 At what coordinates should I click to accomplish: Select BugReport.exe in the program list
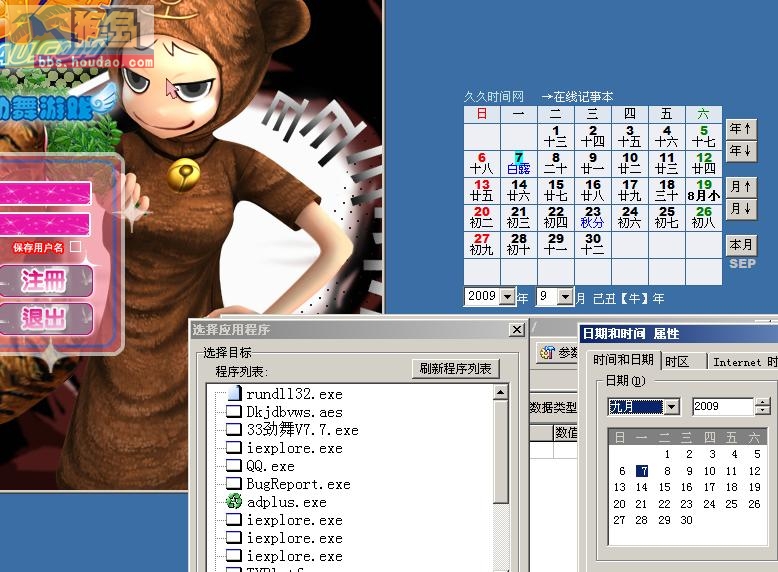click(298, 484)
